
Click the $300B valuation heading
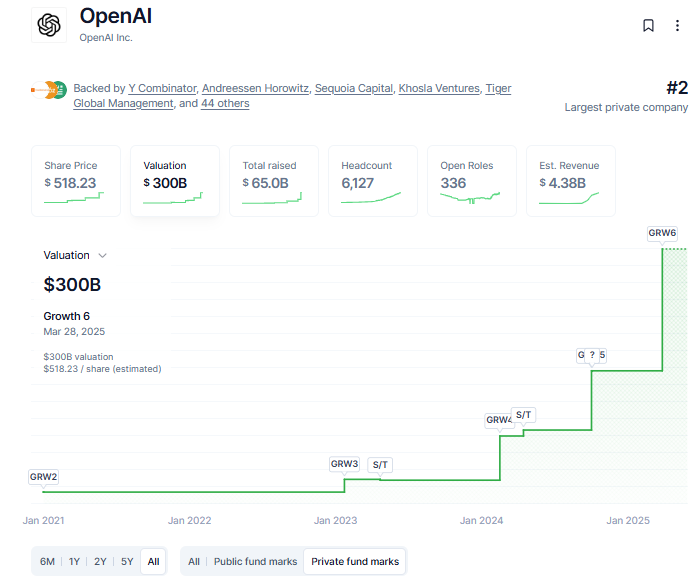[72, 284]
